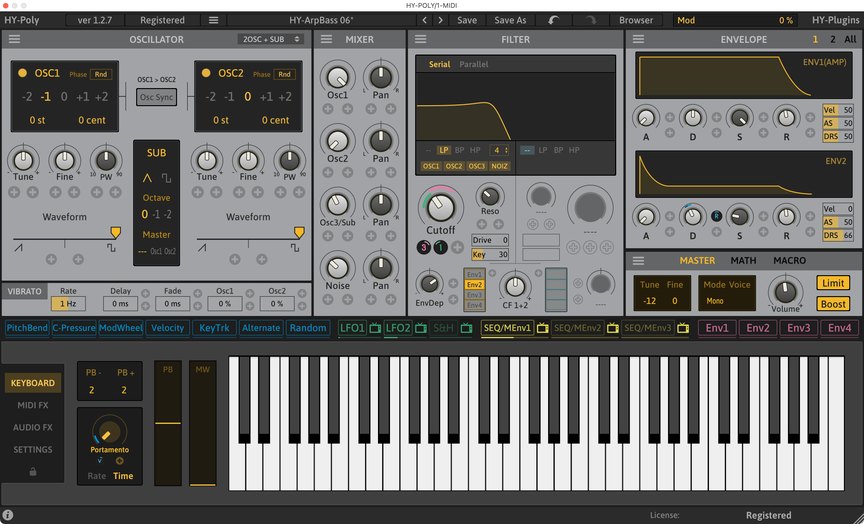Click the TV icon next to LFO1
Viewport: 864px width, 524px height.
click(374, 328)
